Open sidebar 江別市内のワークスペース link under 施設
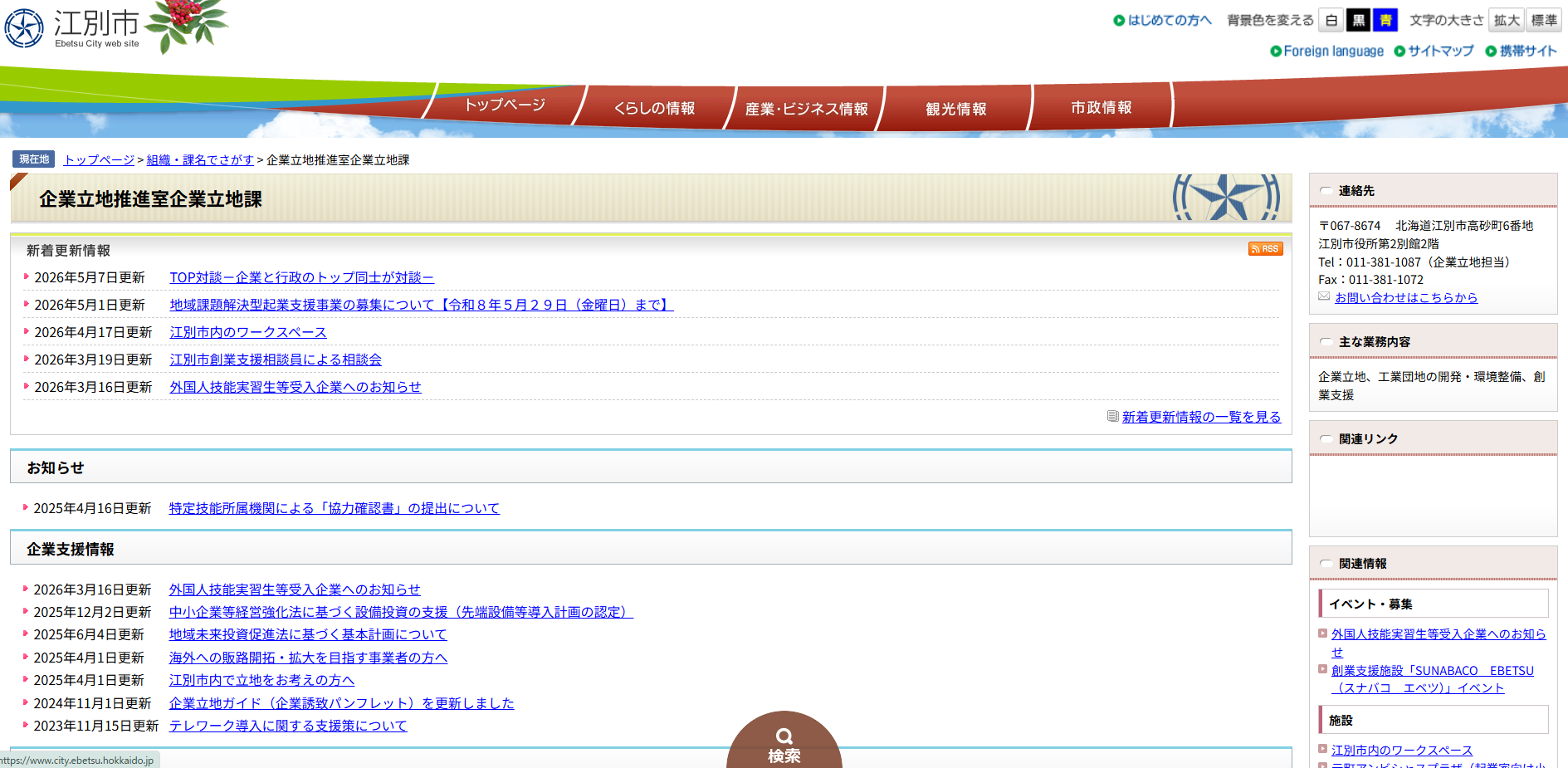Image resolution: width=1568 pixels, height=768 pixels. point(1402,751)
